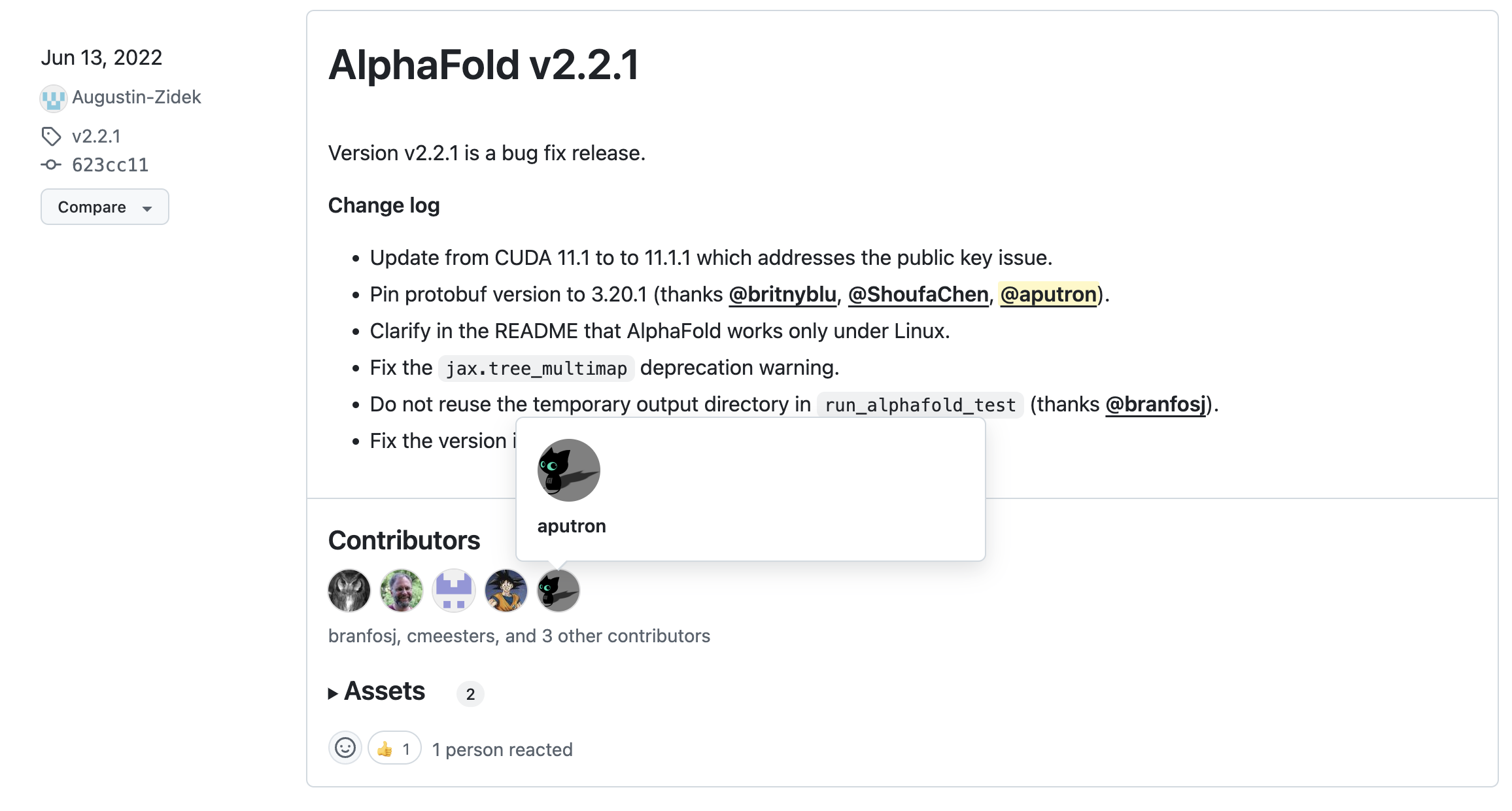
Task: Toggle the thumbs-up reaction
Action: coord(394,748)
